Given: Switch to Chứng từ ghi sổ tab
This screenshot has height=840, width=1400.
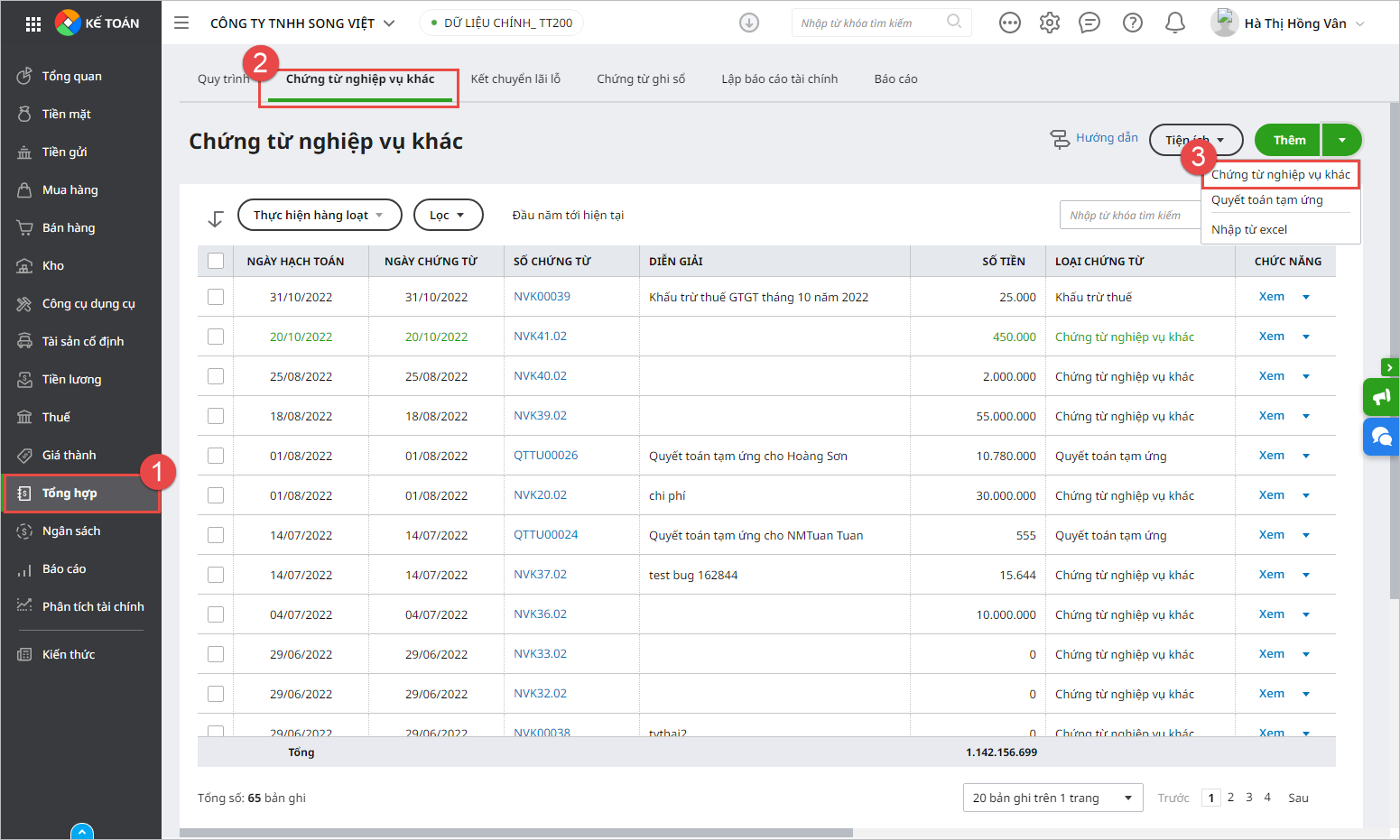Looking at the screenshot, I should click(641, 78).
